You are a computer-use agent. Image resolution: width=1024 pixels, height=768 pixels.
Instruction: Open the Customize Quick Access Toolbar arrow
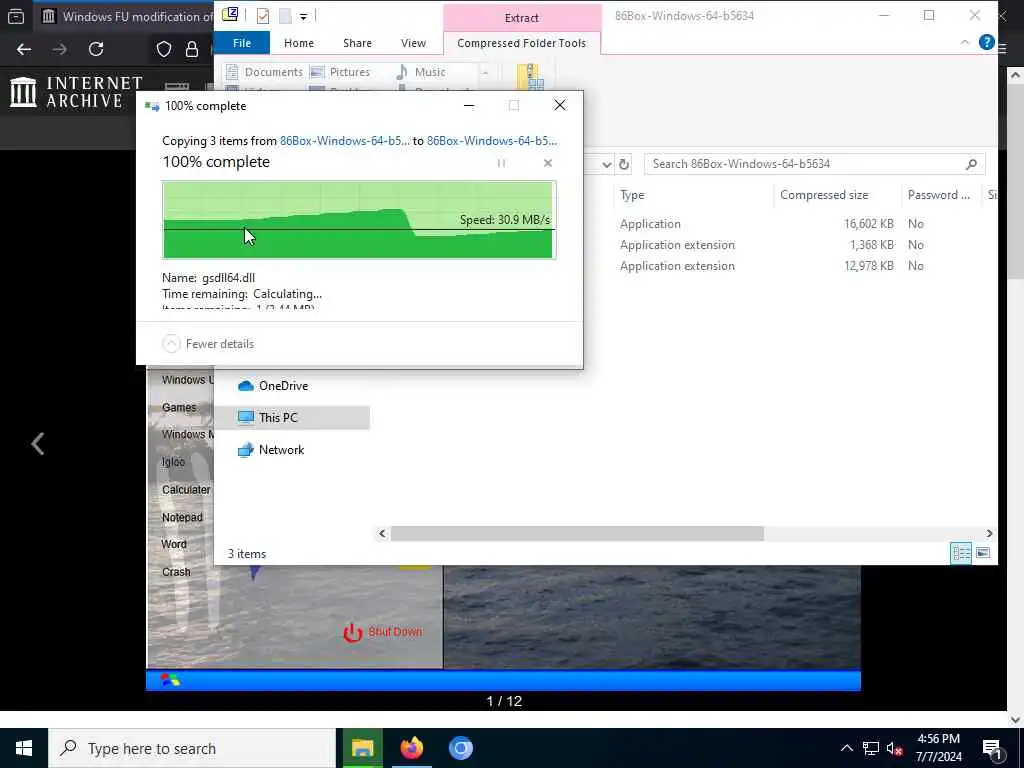(304, 16)
